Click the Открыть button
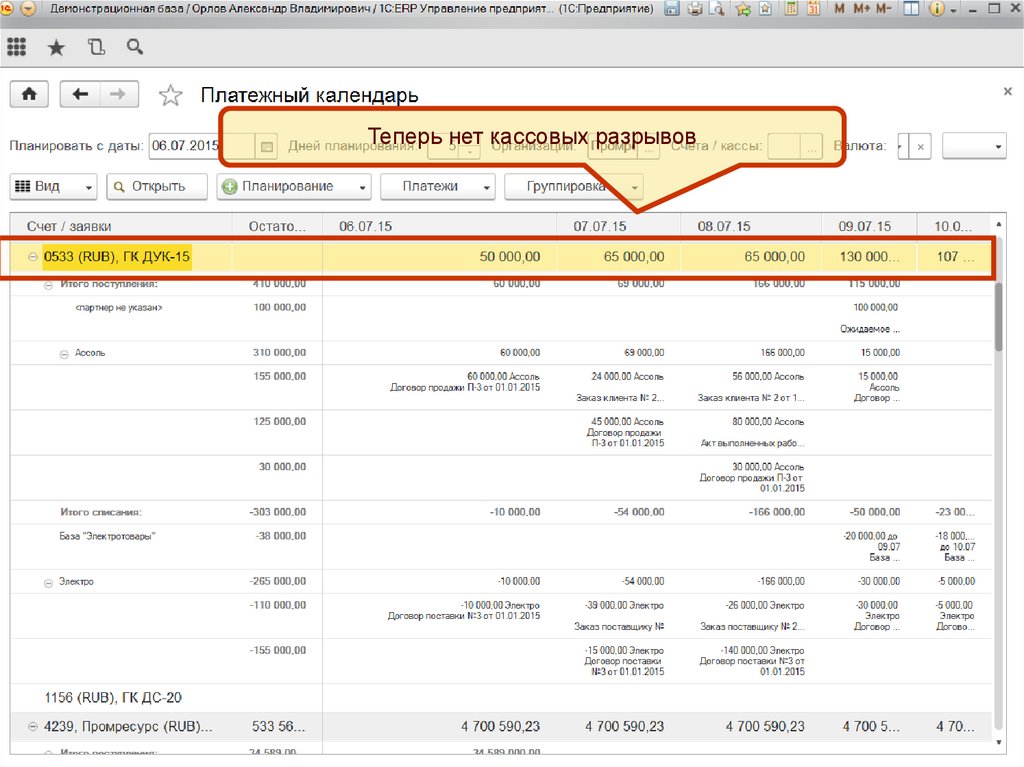 pos(157,187)
